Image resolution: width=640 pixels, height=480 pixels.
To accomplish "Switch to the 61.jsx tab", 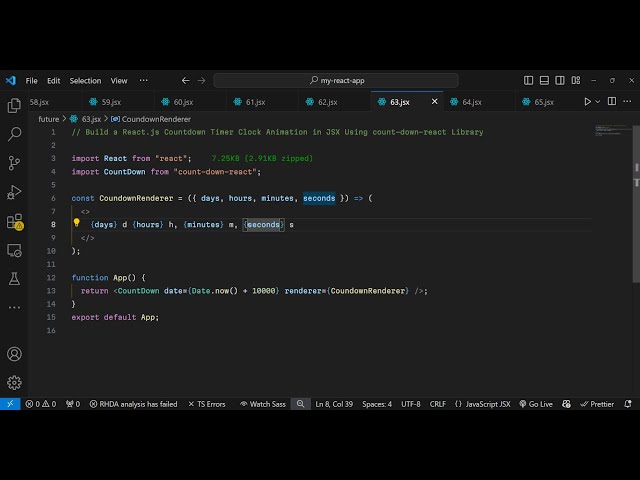I will click(255, 101).
